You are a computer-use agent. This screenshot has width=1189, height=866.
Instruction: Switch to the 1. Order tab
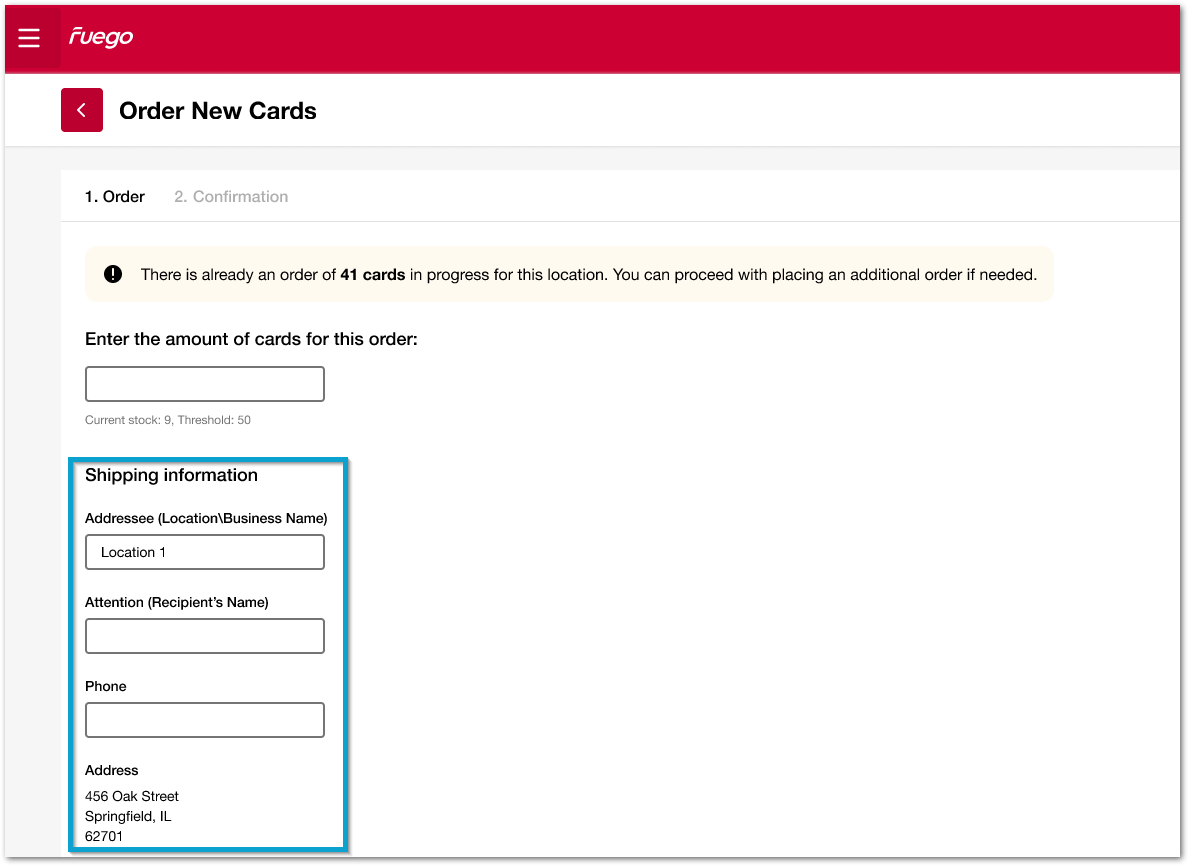115,197
